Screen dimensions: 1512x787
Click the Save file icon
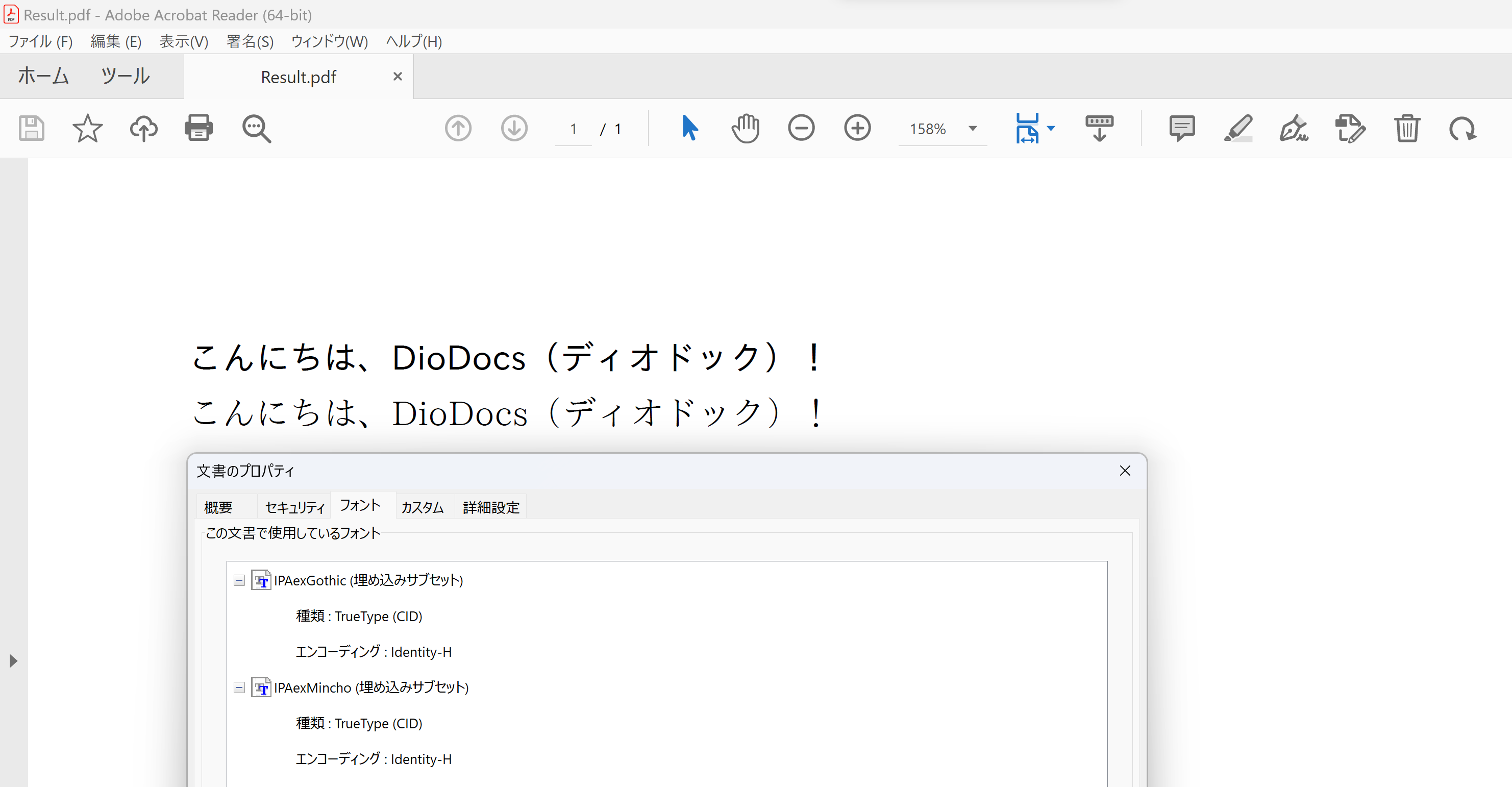32,129
